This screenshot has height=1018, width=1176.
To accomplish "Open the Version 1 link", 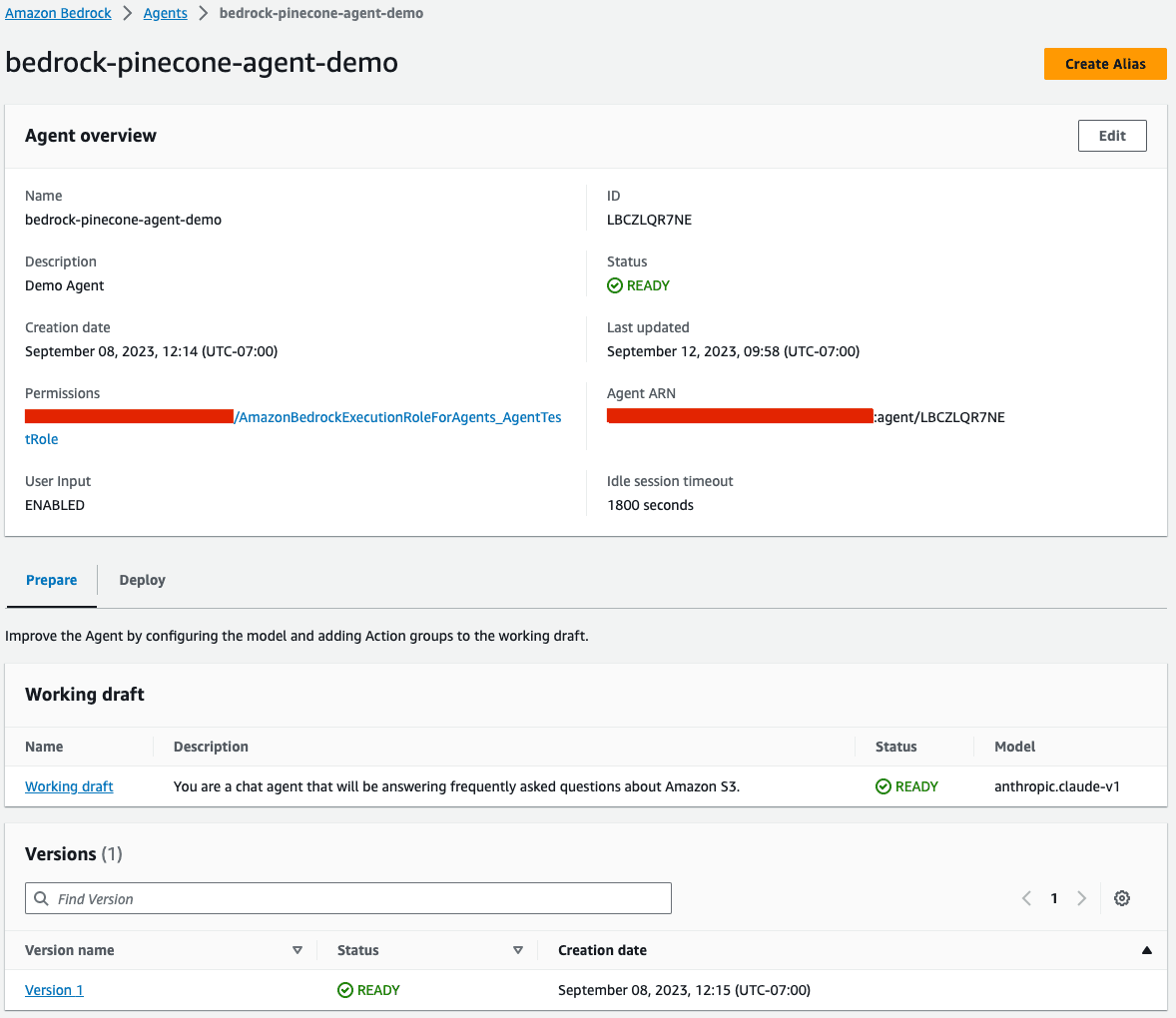I will click(54, 990).
